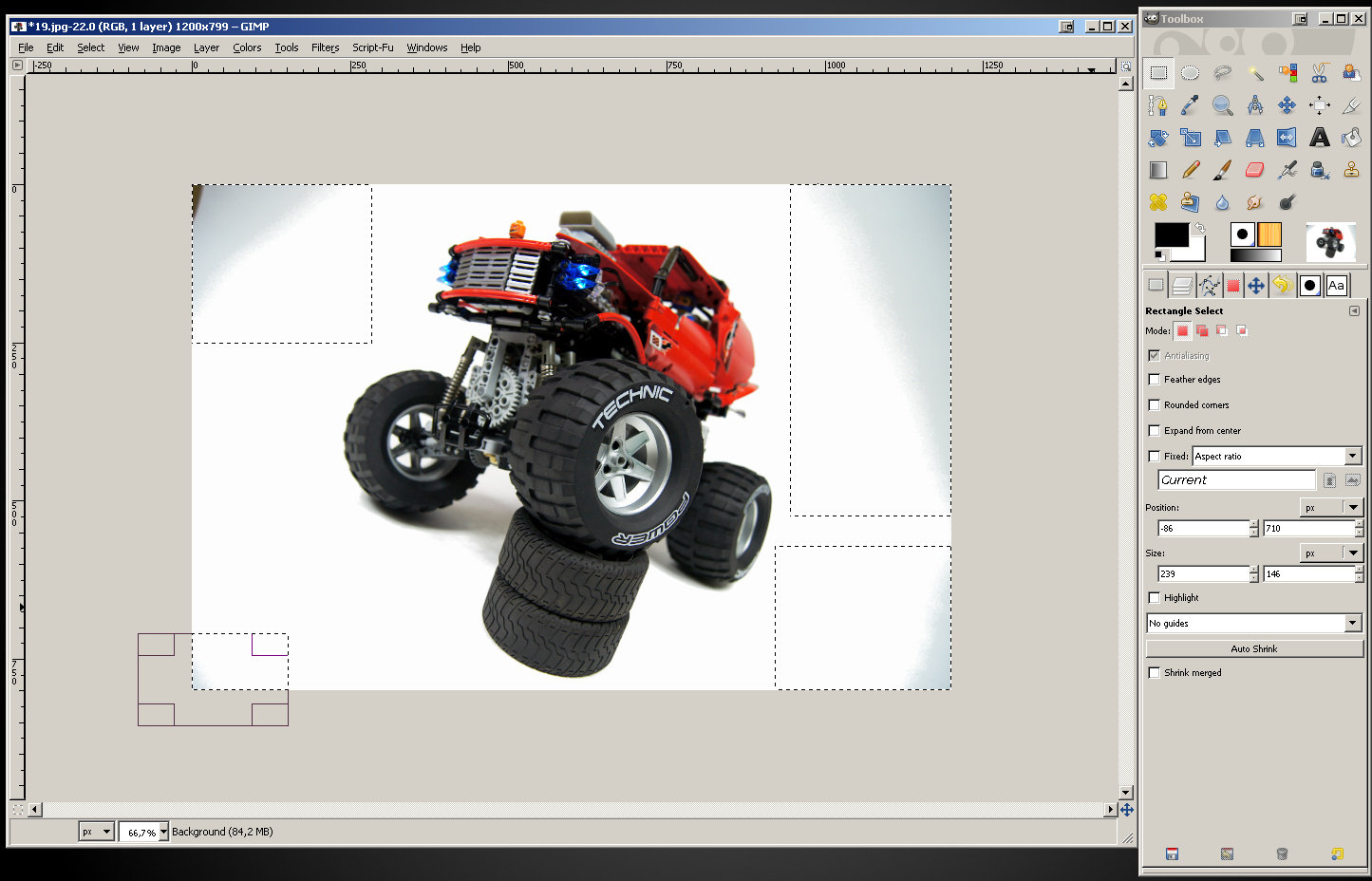The width and height of the screenshot is (1372, 881).
Task: Select the Ink tool
Action: point(1320,170)
